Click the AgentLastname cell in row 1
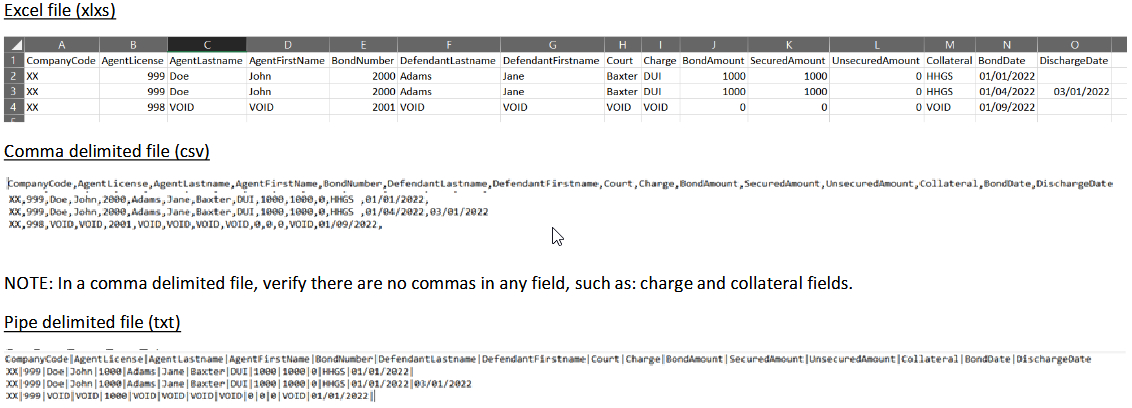 point(206,61)
